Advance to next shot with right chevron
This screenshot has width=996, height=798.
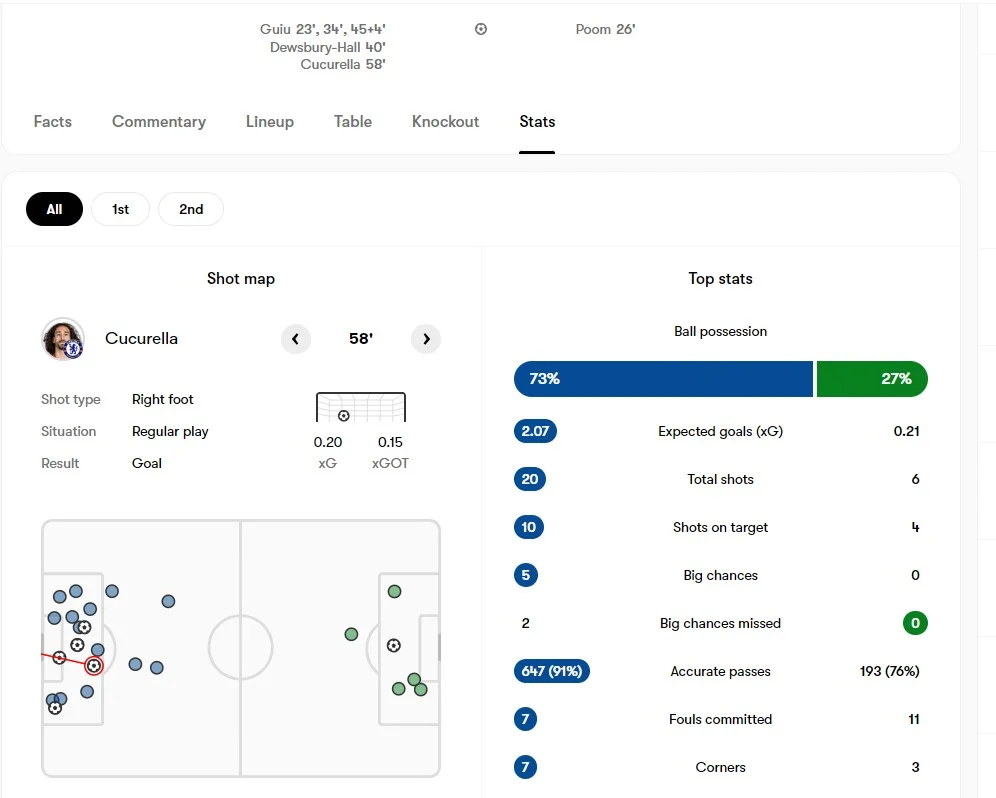426,339
